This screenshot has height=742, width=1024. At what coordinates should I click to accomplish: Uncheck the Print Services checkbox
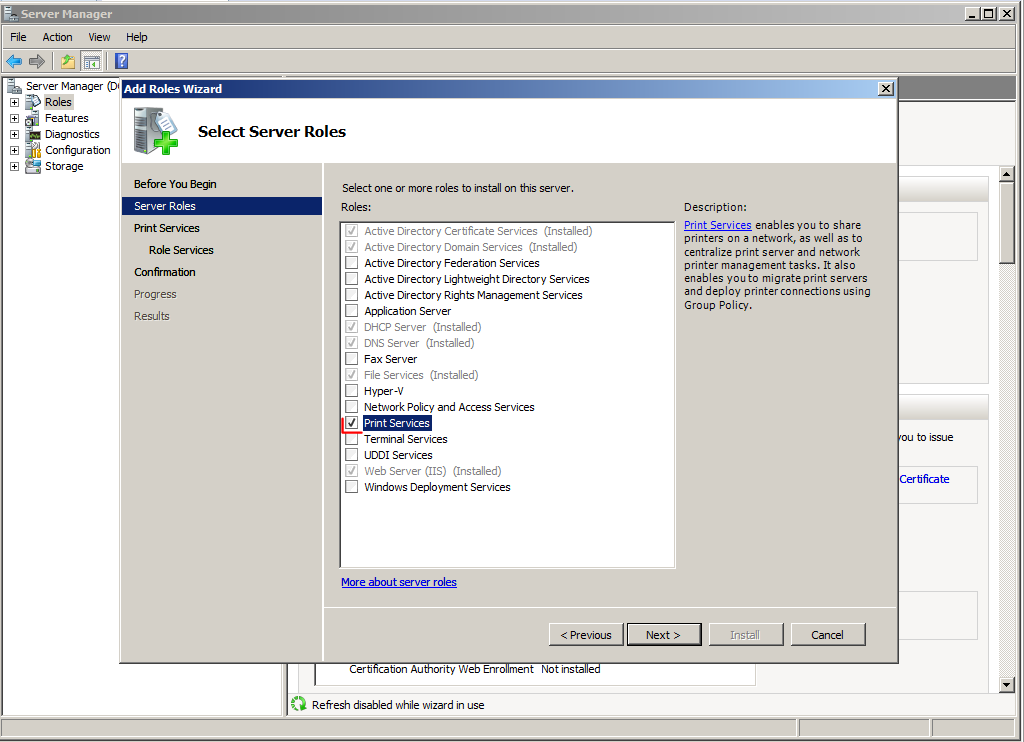(351, 423)
